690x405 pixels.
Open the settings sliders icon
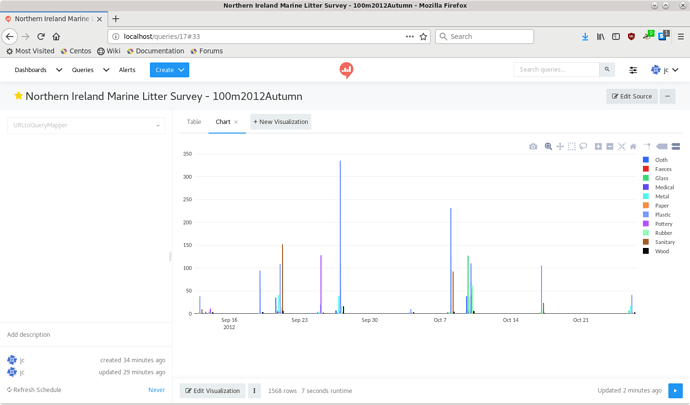(633, 70)
